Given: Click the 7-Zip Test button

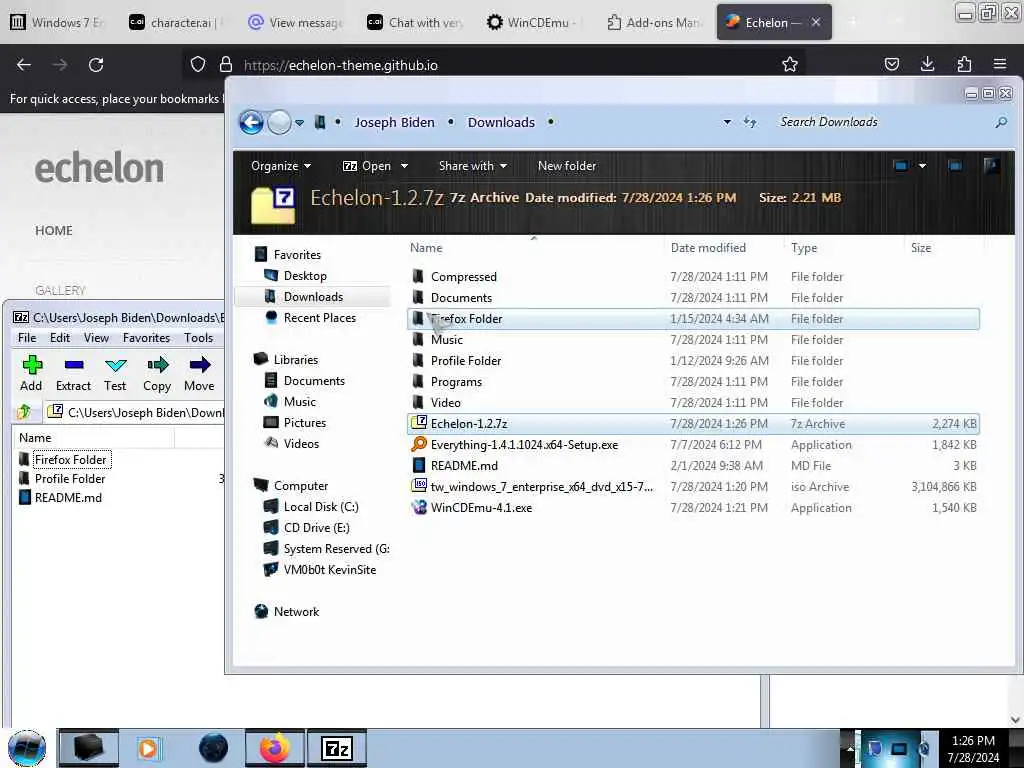Looking at the screenshot, I should [x=115, y=374].
